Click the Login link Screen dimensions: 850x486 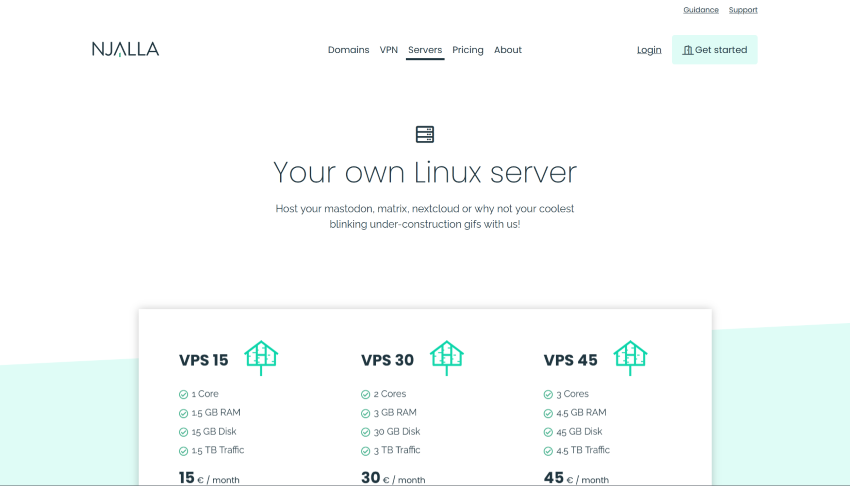(649, 50)
